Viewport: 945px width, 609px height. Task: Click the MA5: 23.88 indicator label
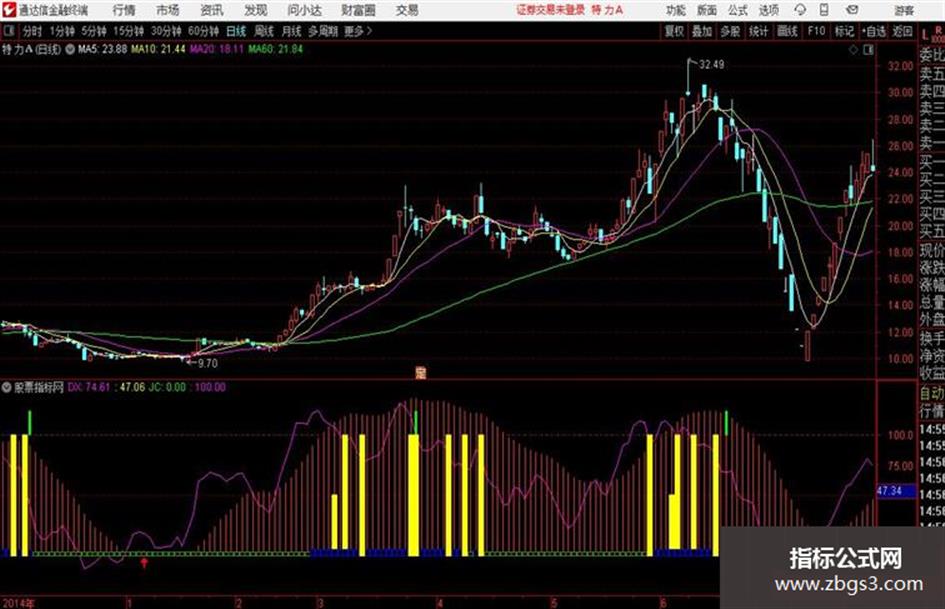[102, 49]
